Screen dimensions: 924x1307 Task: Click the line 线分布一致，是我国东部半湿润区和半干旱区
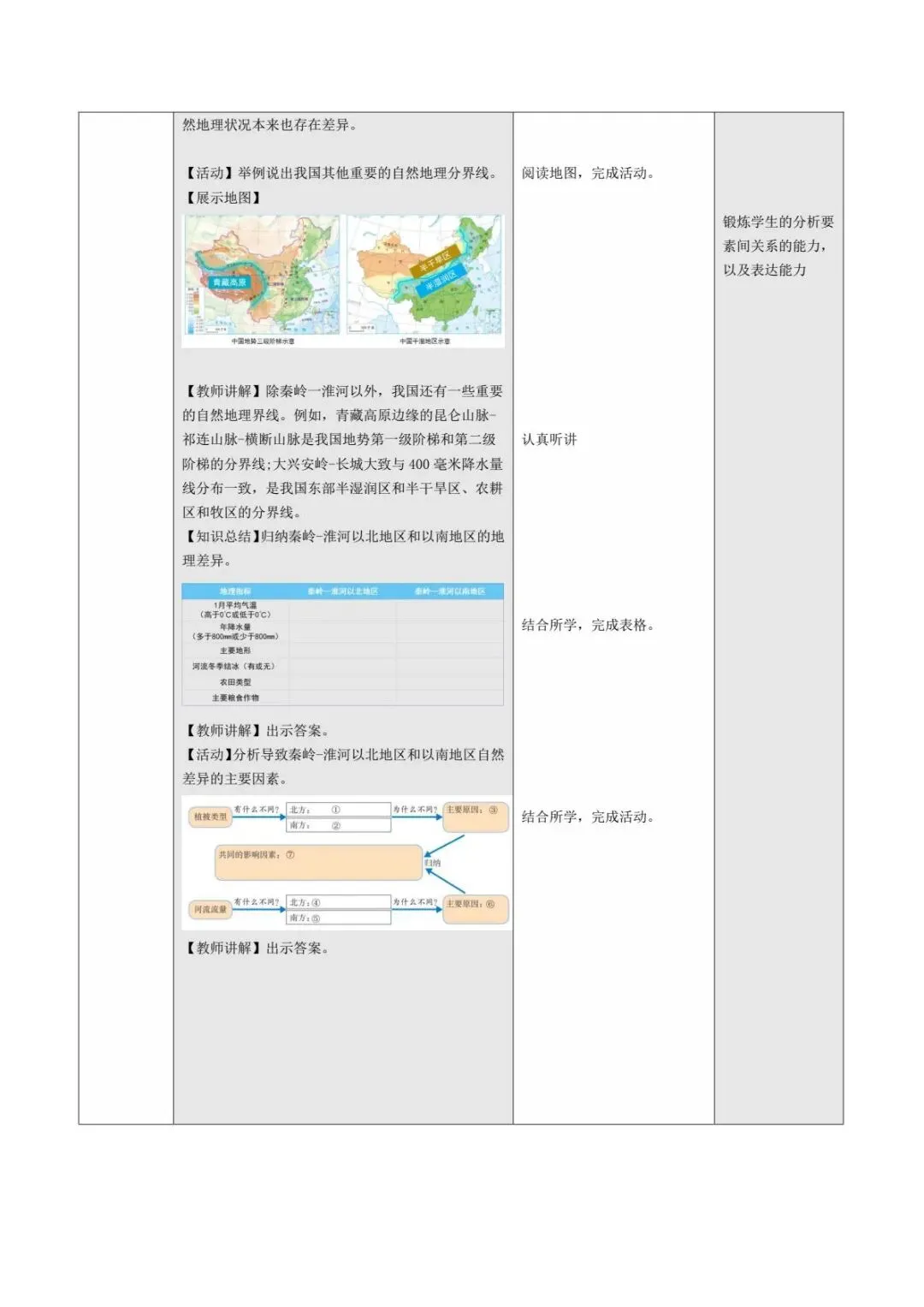click(x=343, y=488)
